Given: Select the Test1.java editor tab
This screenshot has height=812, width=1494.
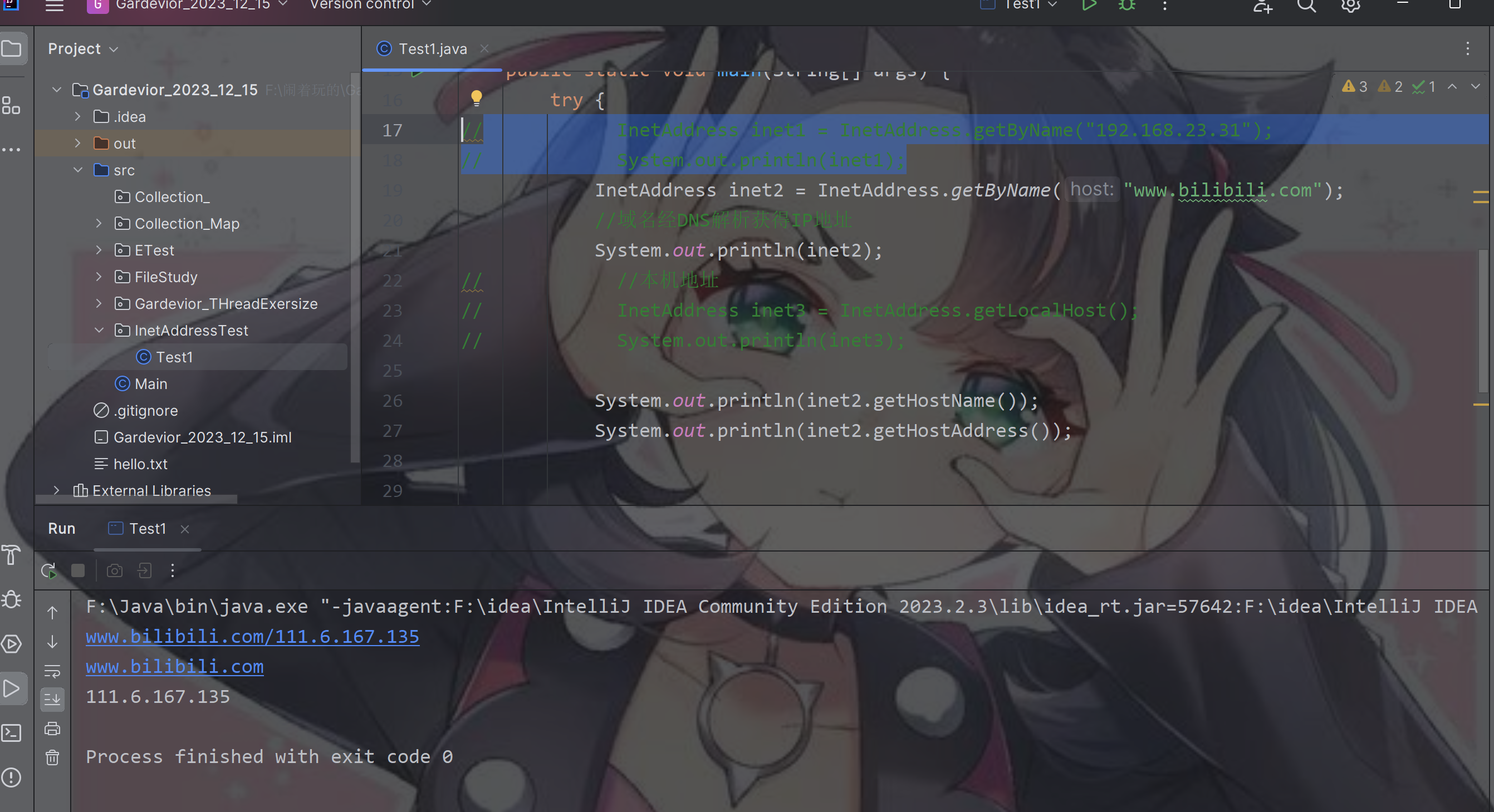Looking at the screenshot, I should (x=432, y=50).
